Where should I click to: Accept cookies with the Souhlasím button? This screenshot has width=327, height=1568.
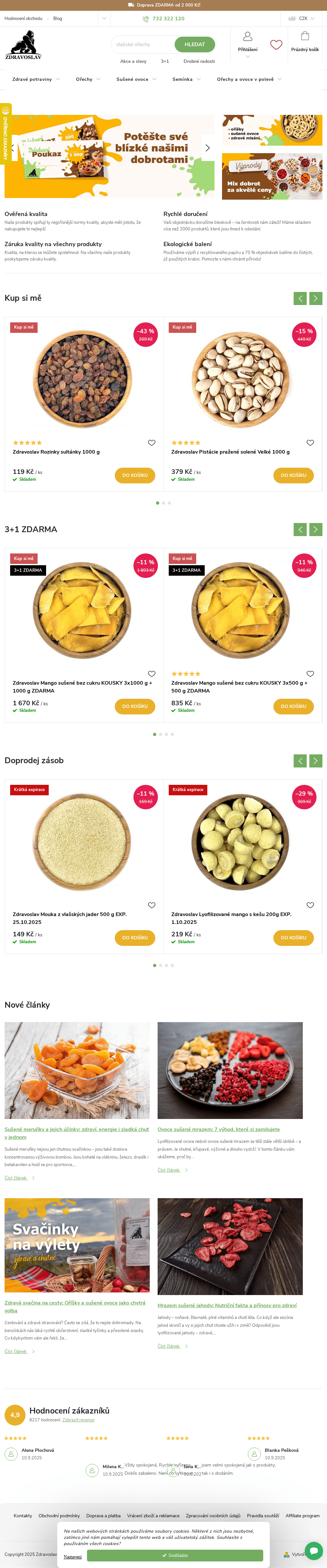pos(175,1555)
